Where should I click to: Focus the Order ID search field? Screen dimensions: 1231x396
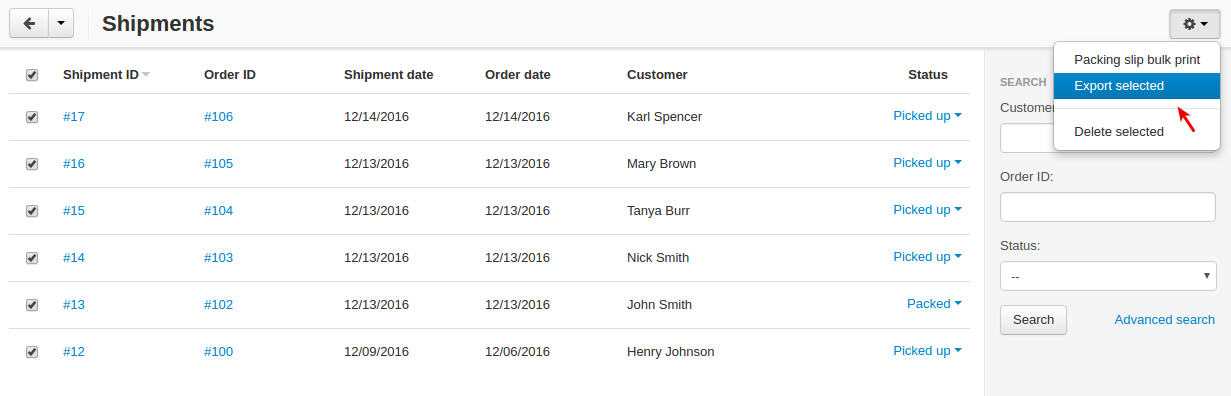point(1108,208)
